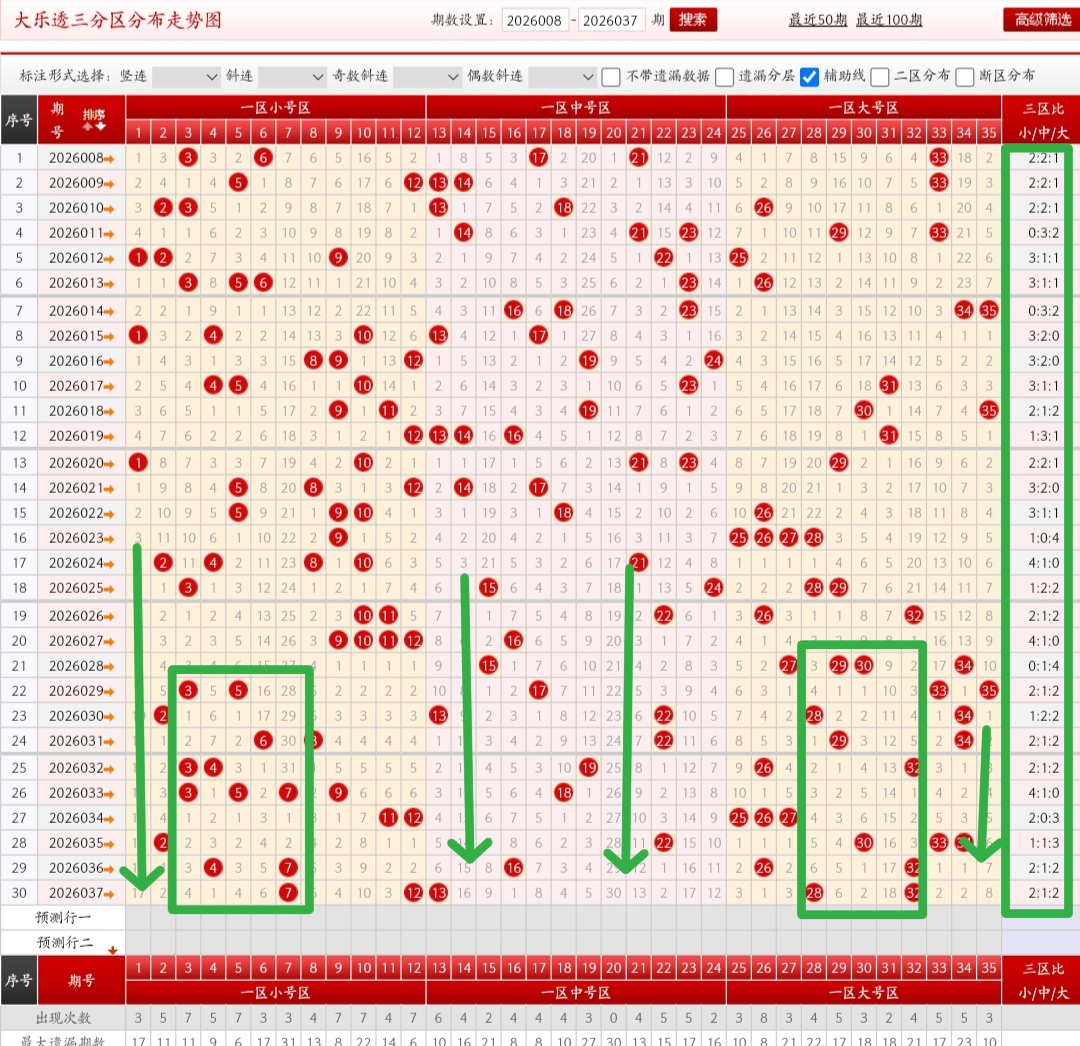Screen dimensions: 1080x1046
Task: Click the red ball 34 in row 2026014
Action: [x=964, y=311]
